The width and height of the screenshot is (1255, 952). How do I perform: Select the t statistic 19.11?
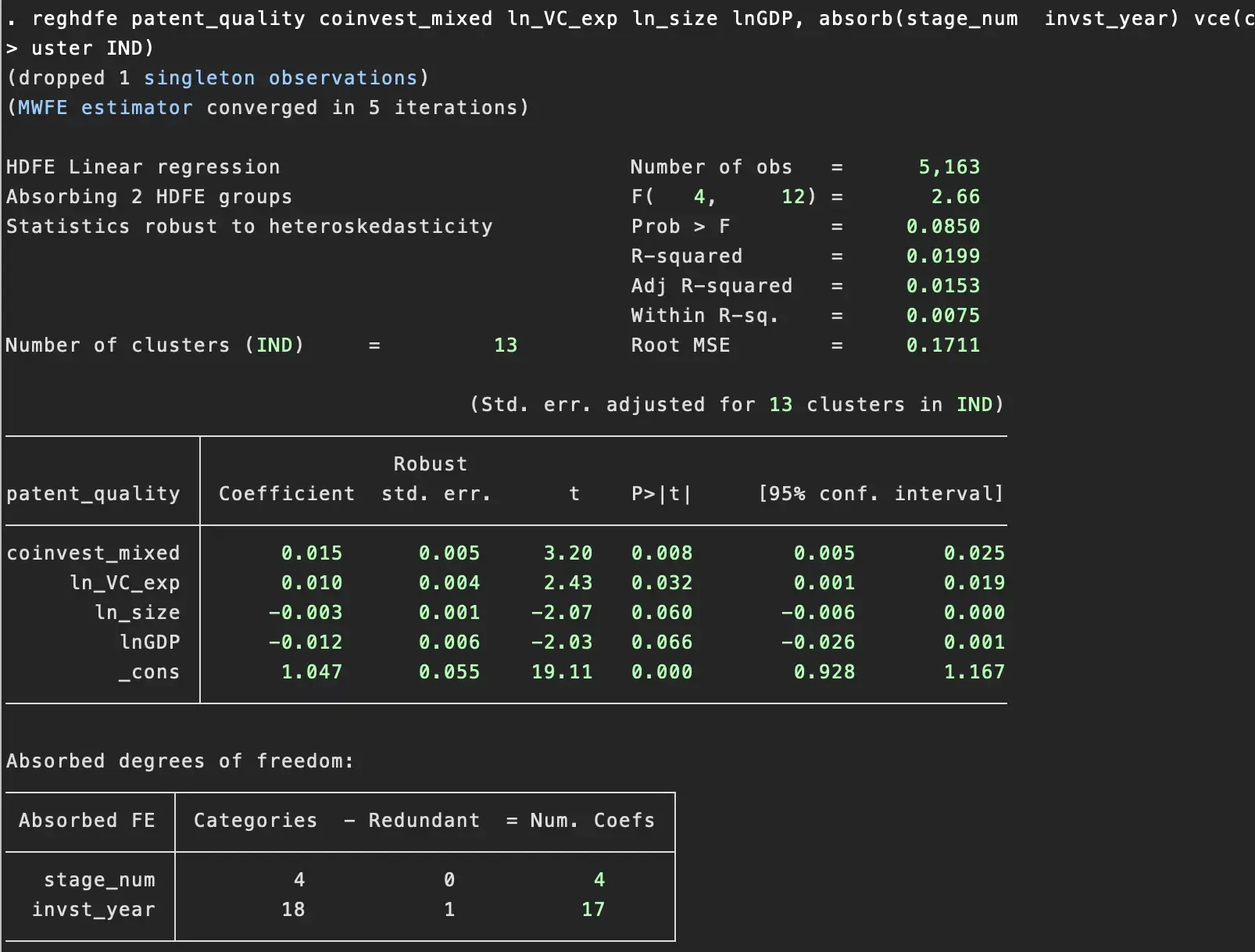[561, 672]
